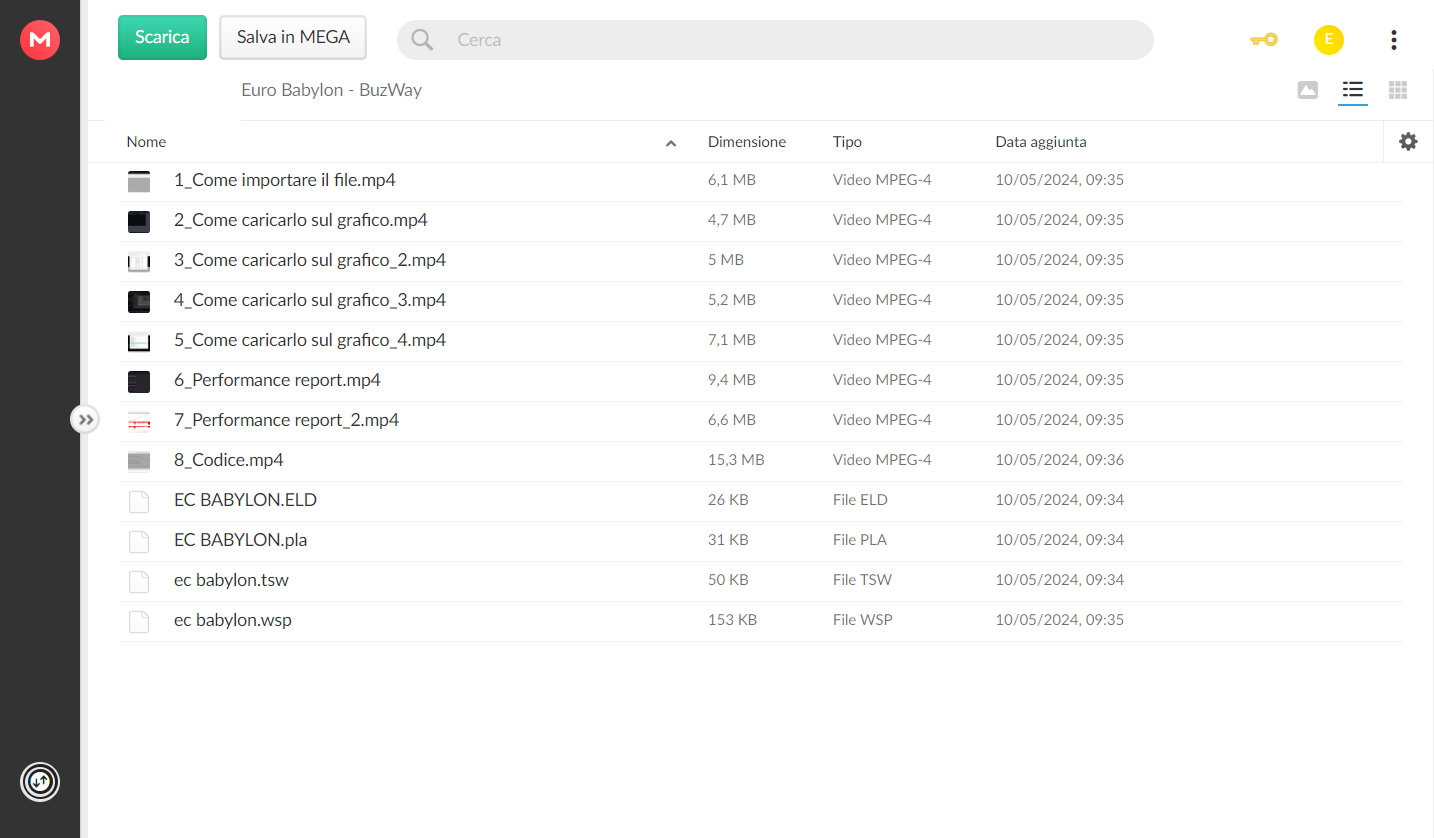Screen dimensions: 1434x838
Task: Click the Salva in MEGA button
Action: [293, 37]
